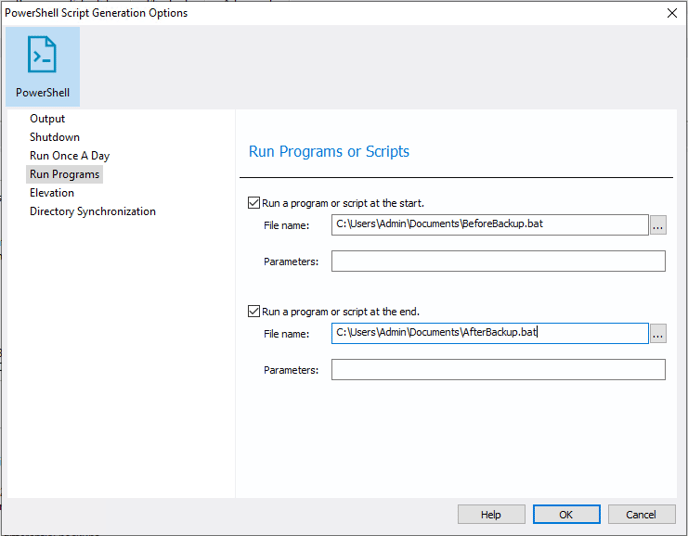The height and width of the screenshot is (536, 688).
Task: Open the Output settings page
Action: pyautogui.click(x=47, y=119)
